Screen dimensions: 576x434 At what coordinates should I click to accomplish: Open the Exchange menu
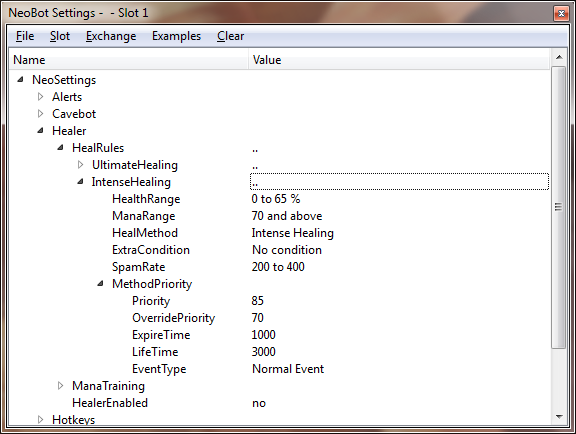click(x=111, y=36)
